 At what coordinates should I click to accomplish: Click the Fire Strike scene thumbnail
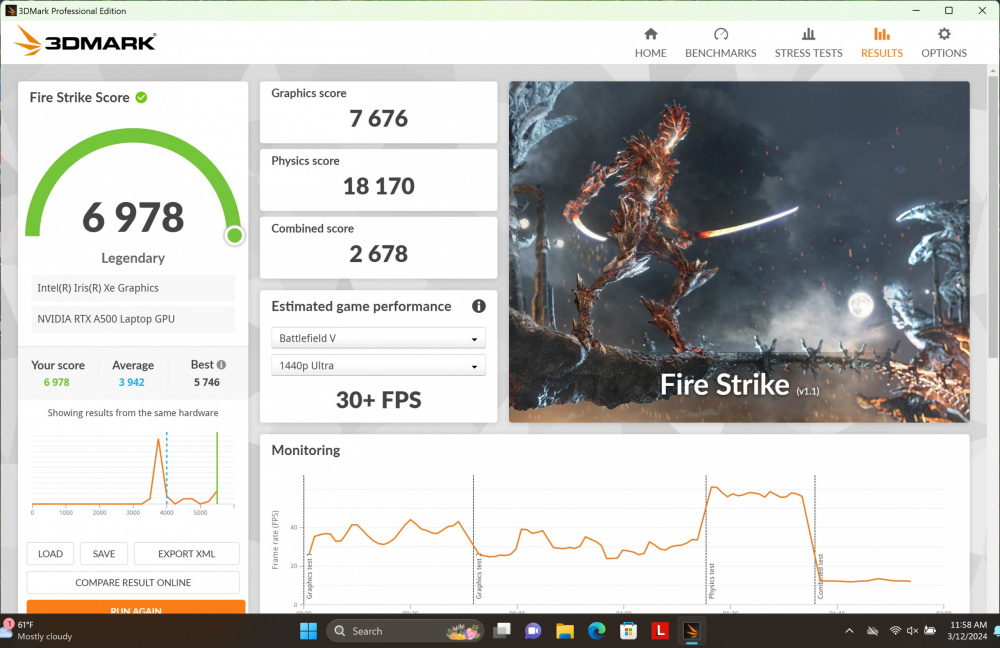[739, 251]
